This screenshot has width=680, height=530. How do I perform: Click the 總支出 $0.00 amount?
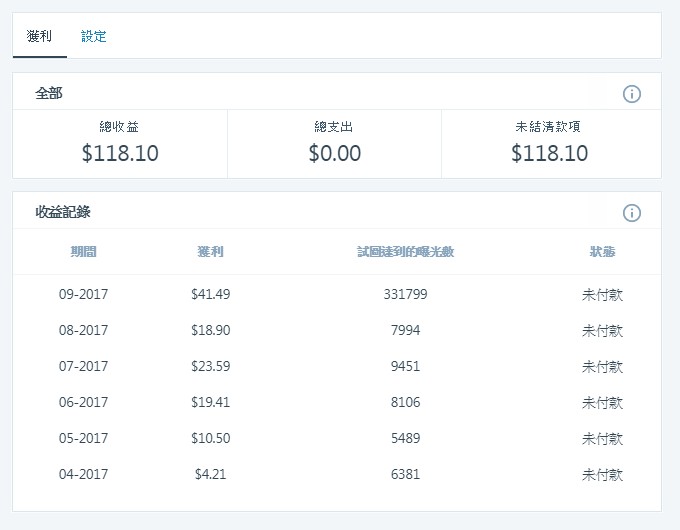334,154
